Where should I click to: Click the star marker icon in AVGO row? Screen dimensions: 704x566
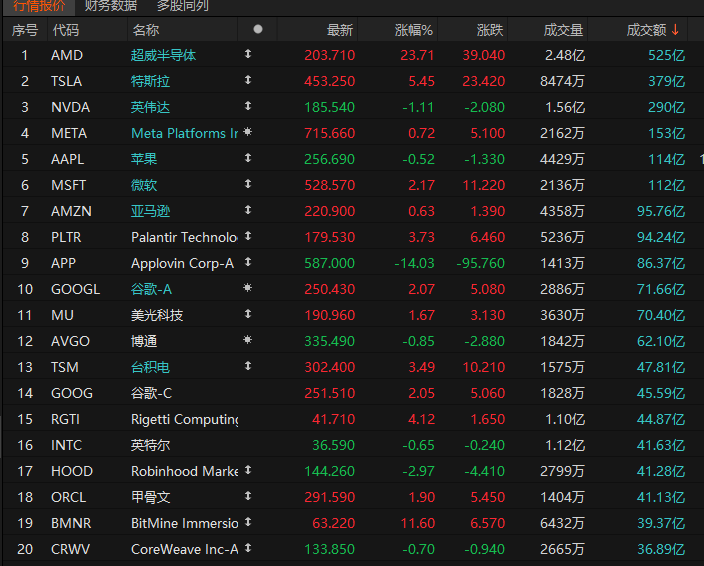247,341
